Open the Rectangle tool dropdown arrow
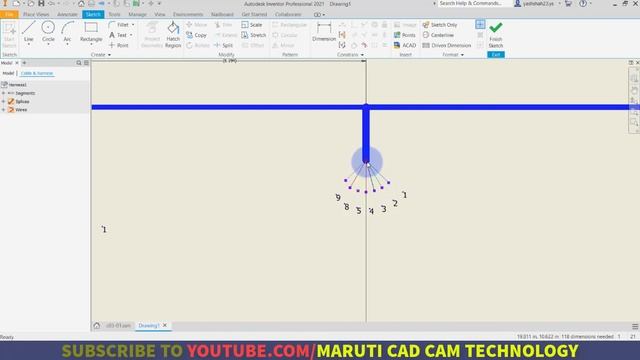The image size is (640, 360). (91, 44)
